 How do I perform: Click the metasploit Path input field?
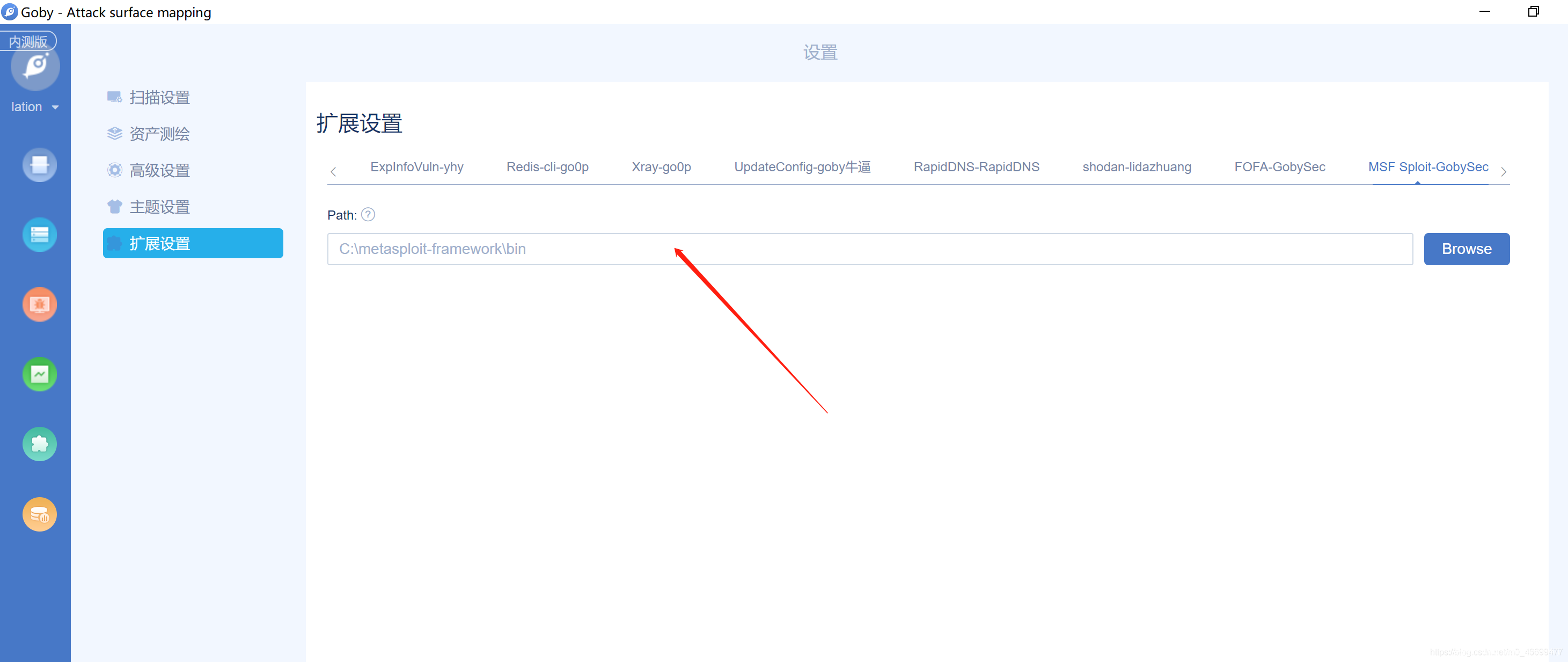[x=869, y=249]
